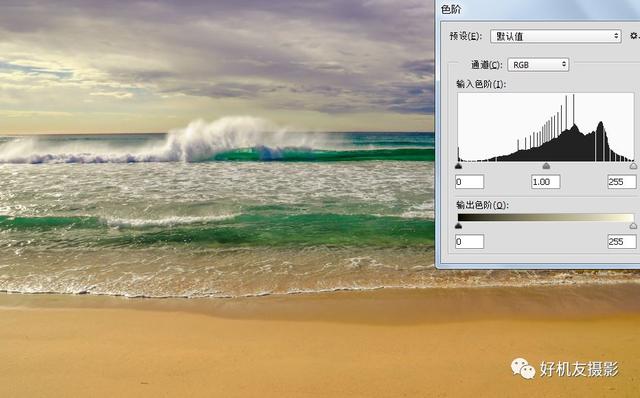Click the input black point triangle
The image size is (640, 398).
point(458,166)
